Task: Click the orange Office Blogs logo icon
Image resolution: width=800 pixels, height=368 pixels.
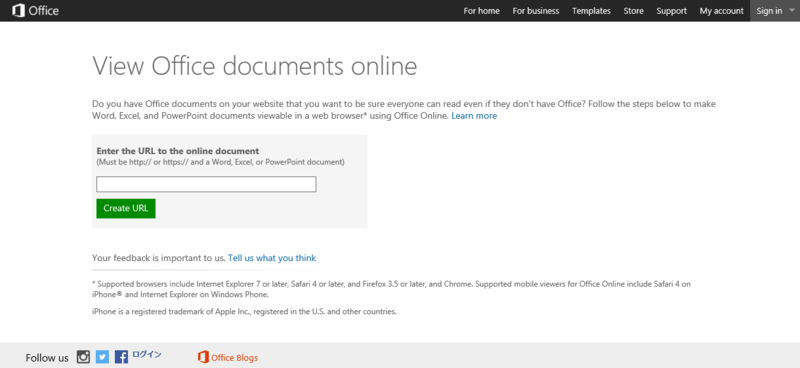Action: (x=203, y=357)
